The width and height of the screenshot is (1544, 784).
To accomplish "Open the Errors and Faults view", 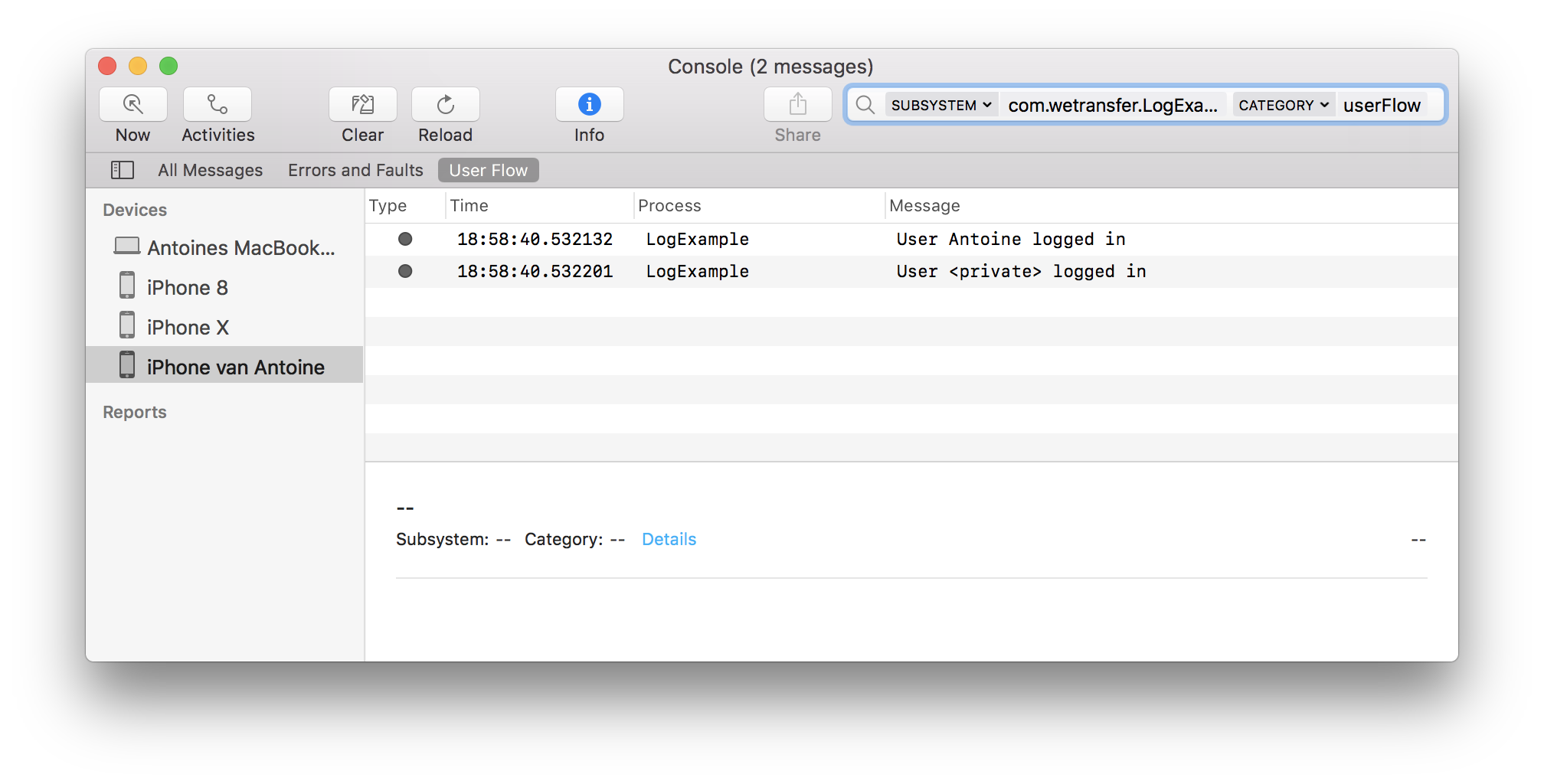I will (x=355, y=169).
